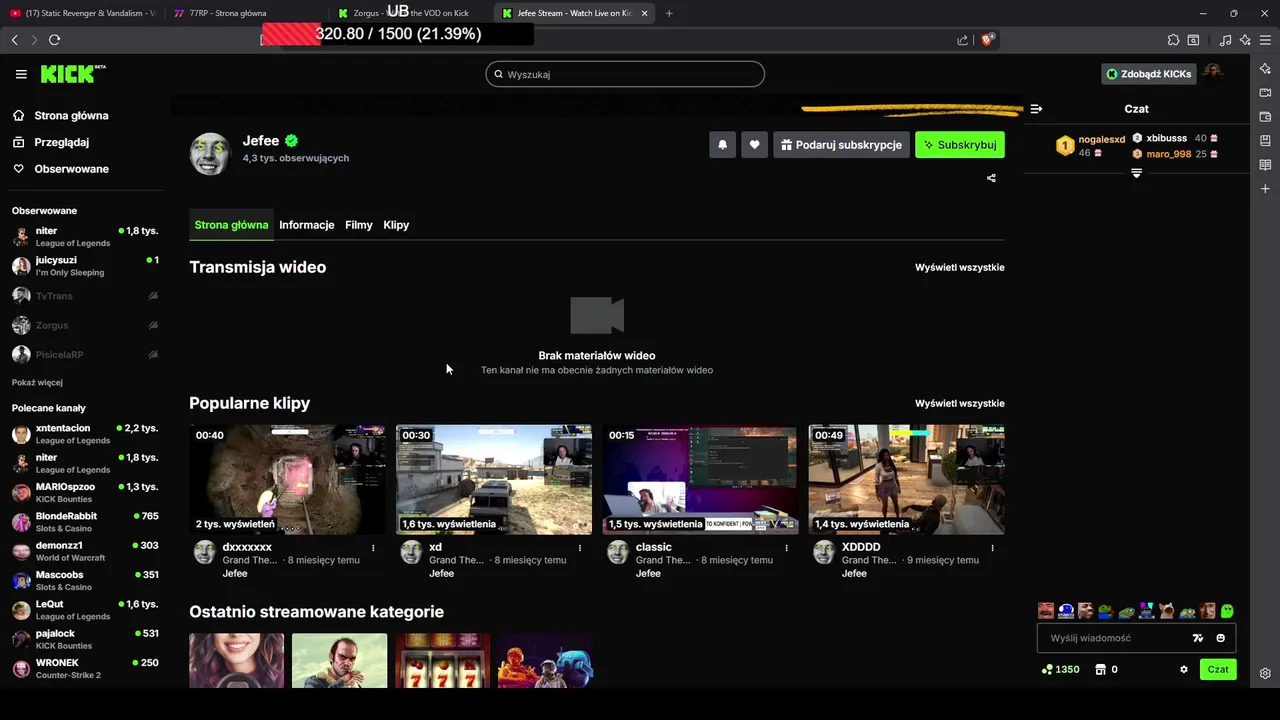1280x720 pixels.
Task: Open the 7TV emote menu in chat
Action: tap(1198, 638)
